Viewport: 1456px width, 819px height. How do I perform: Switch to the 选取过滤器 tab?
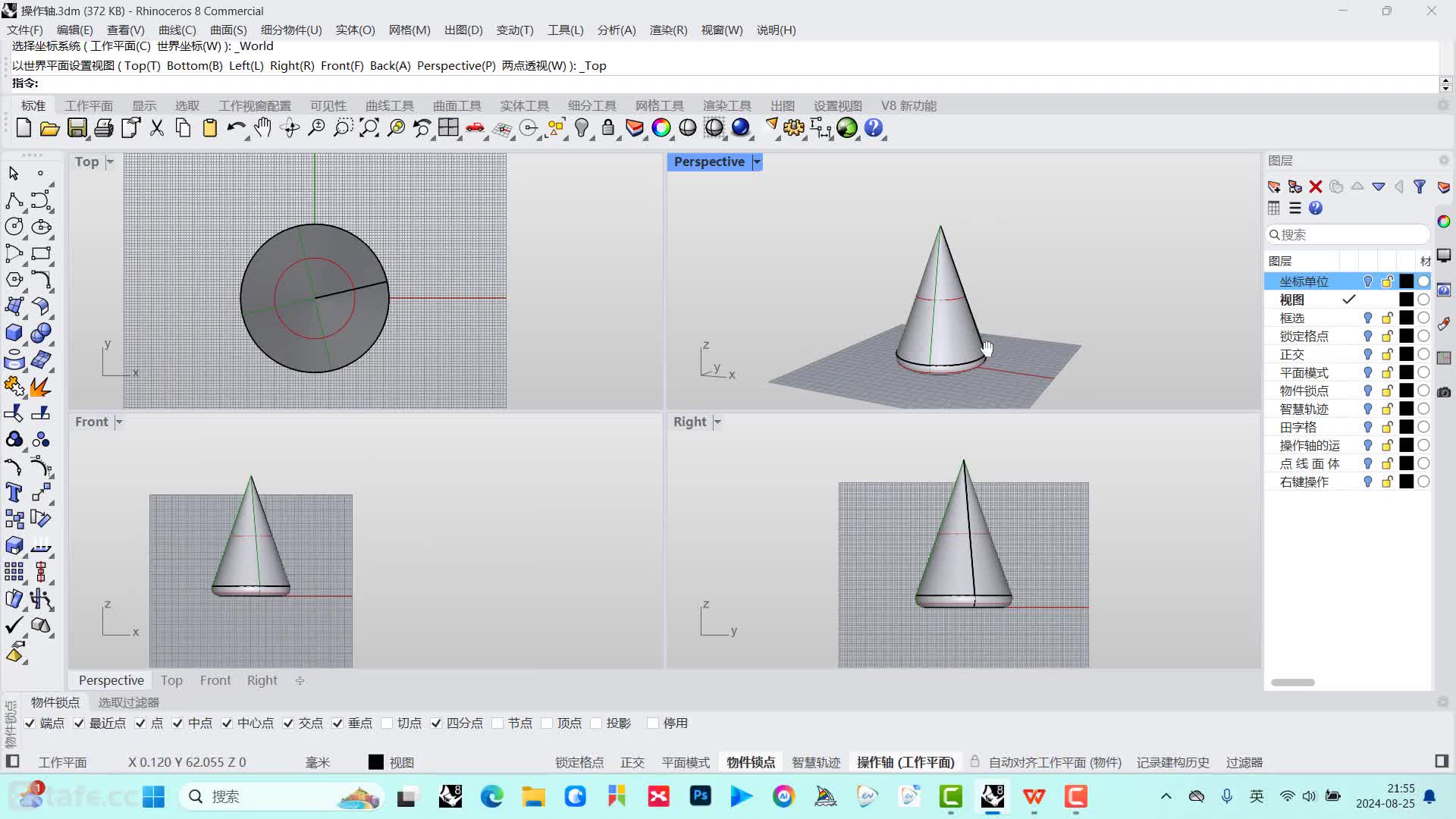[129, 703]
